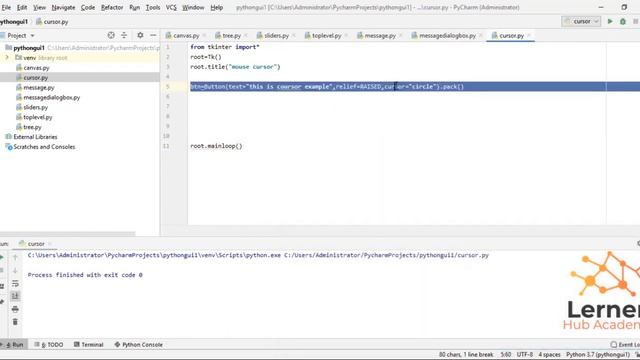Expand the venv library root folder
Viewport: 640px width, 360px height.
pyautogui.click(x=7, y=58)
